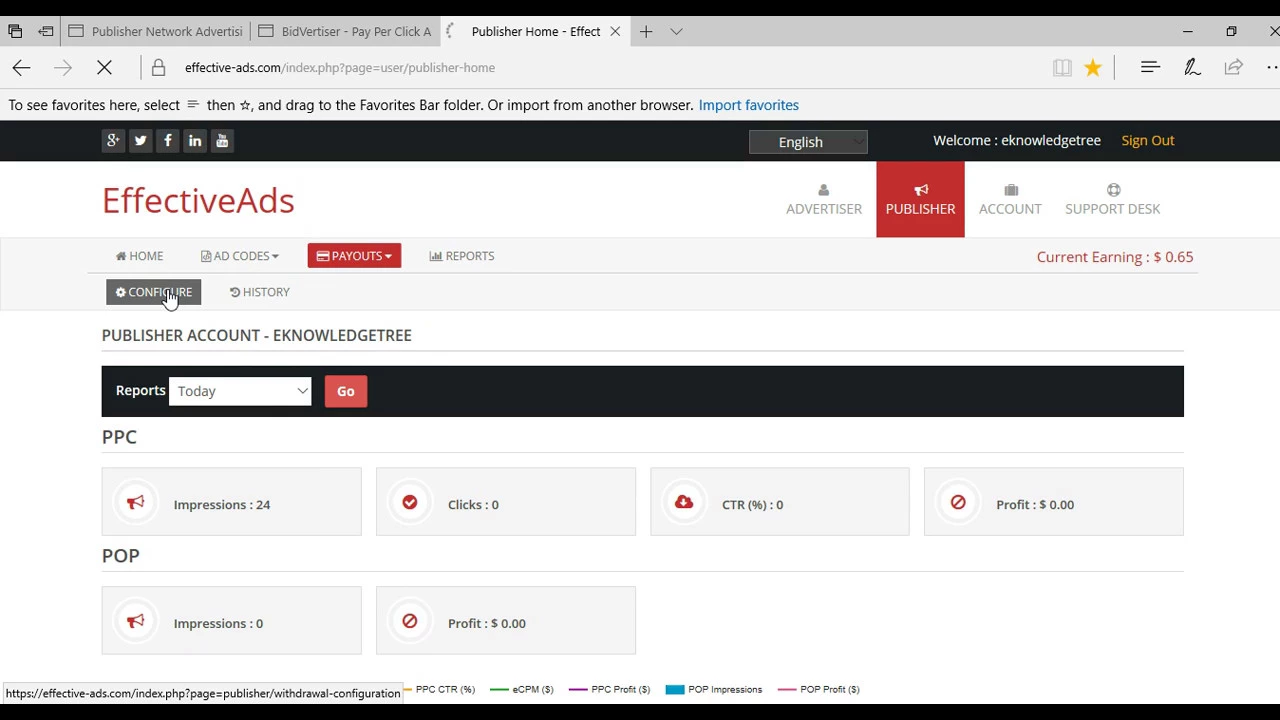Open the Twitter social icon

[140, 141]
